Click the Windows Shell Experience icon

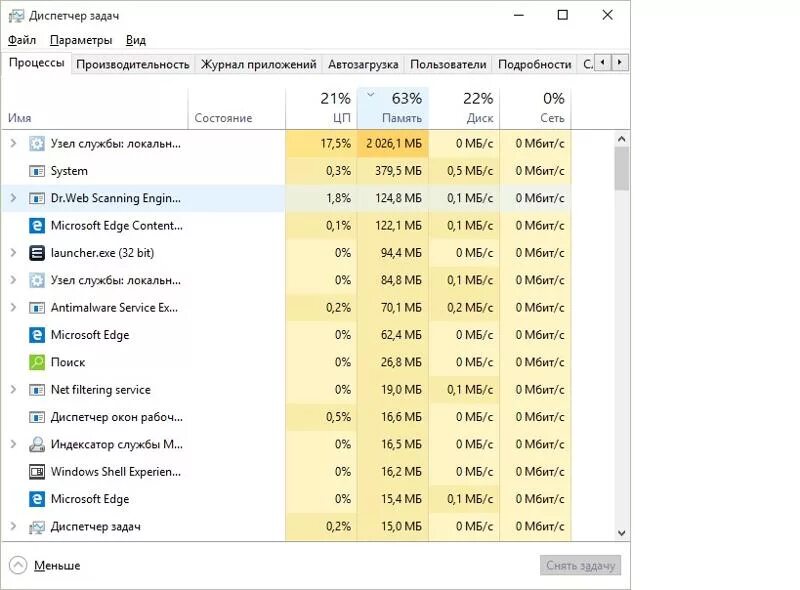tap(37, 472)
